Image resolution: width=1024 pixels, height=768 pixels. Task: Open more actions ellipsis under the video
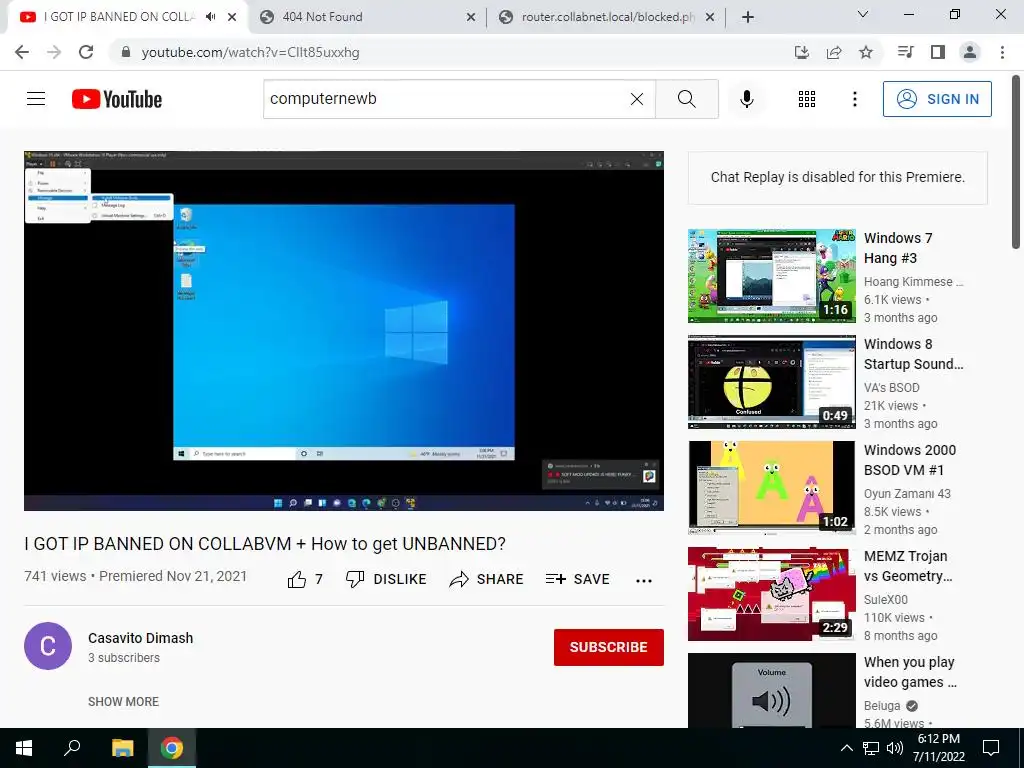click(x=644, y=580)
